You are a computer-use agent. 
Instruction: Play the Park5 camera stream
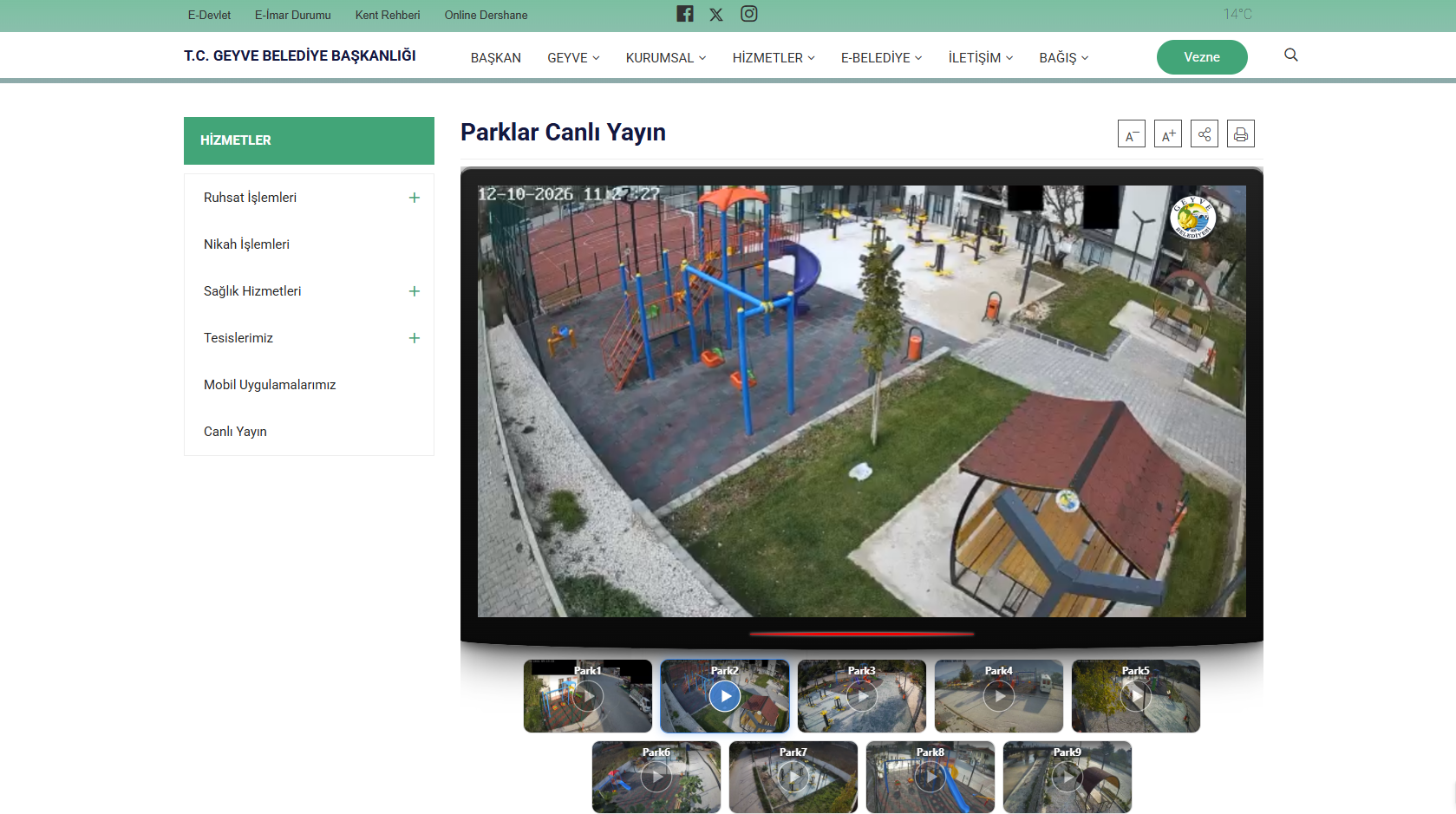coord(1136,696)
